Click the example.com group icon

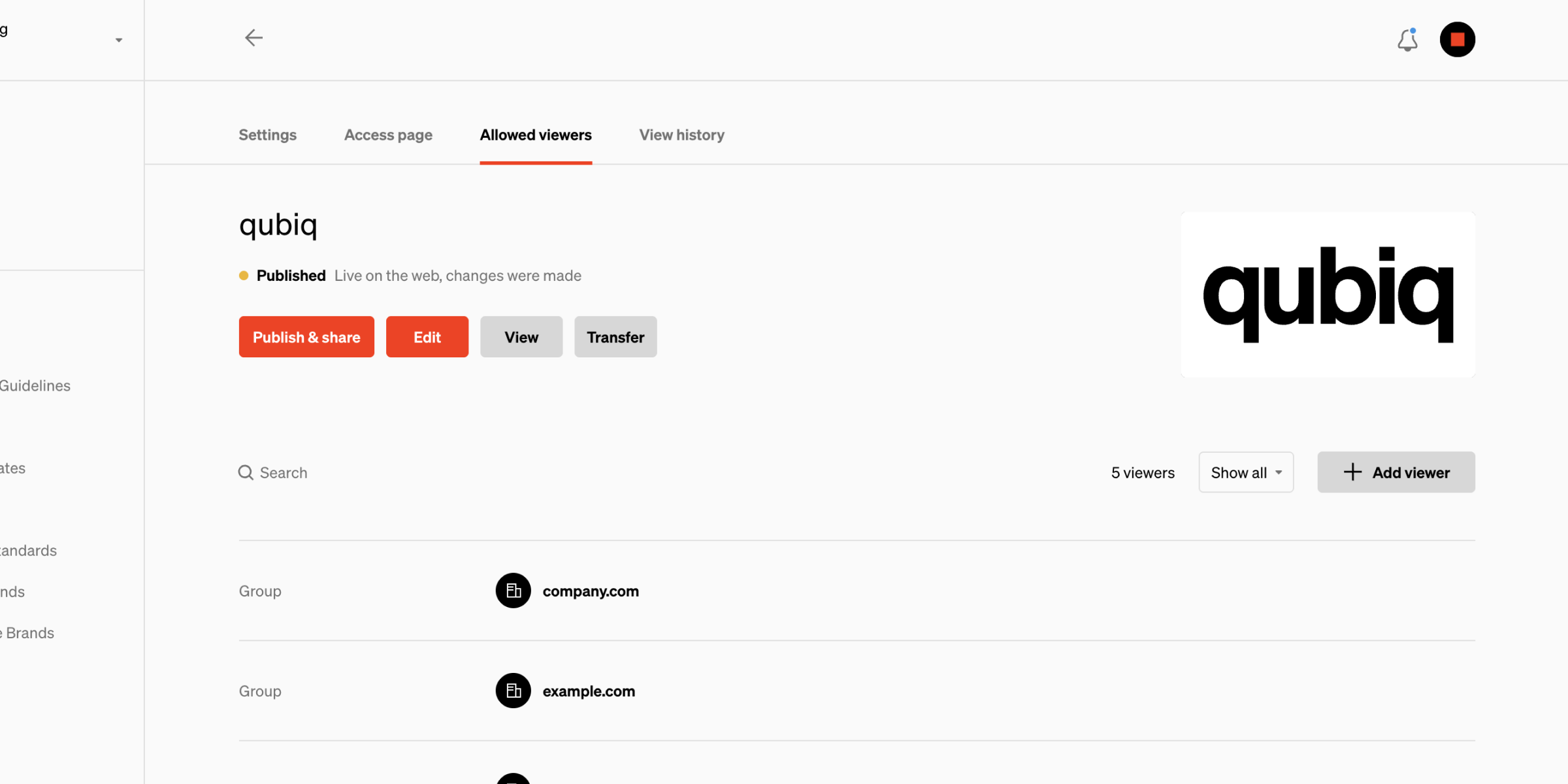click(514, 691)
